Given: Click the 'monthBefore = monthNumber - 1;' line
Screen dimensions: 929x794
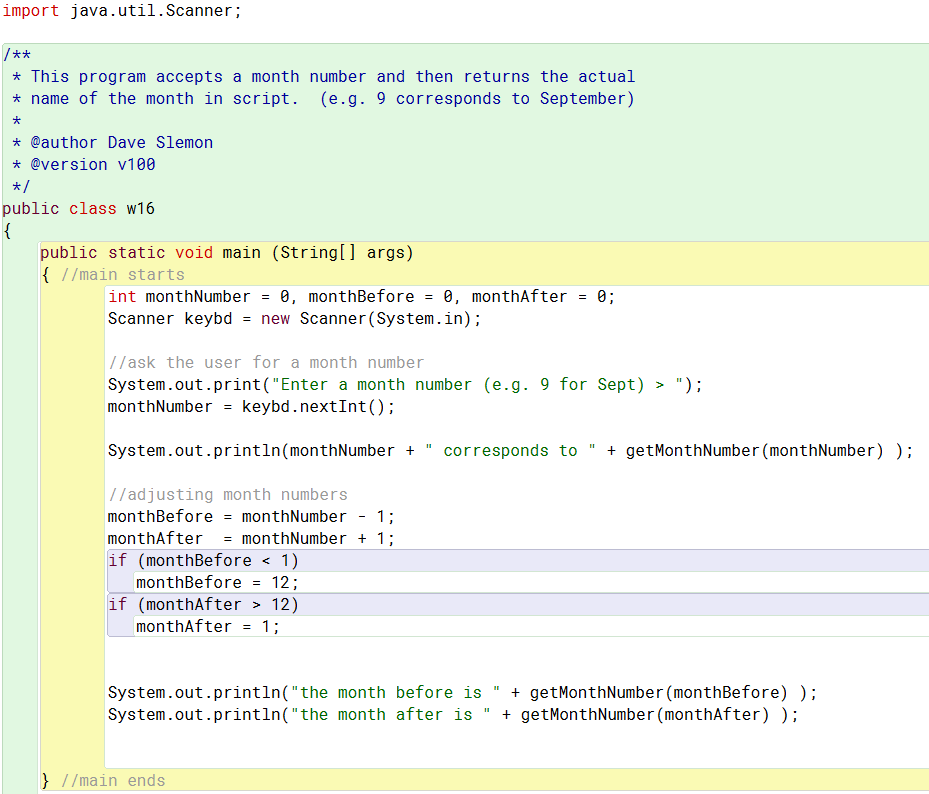Looking at the screenshot, I should [251, 517].
